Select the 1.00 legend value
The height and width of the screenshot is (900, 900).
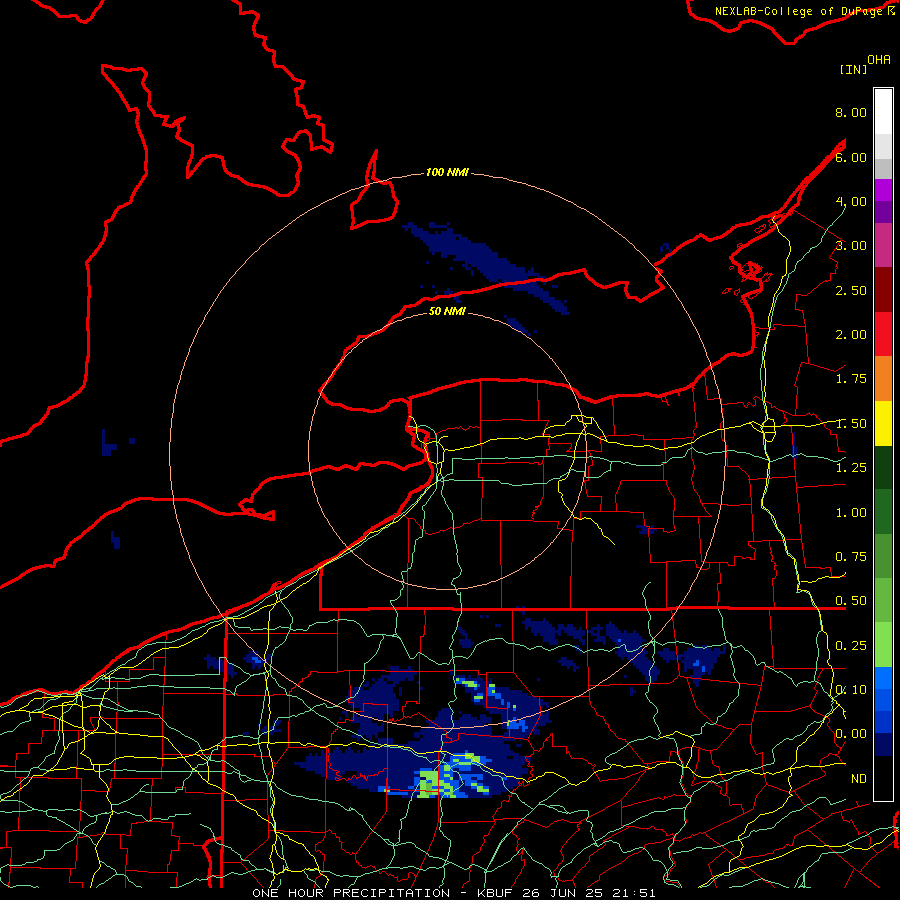[850, 513]
